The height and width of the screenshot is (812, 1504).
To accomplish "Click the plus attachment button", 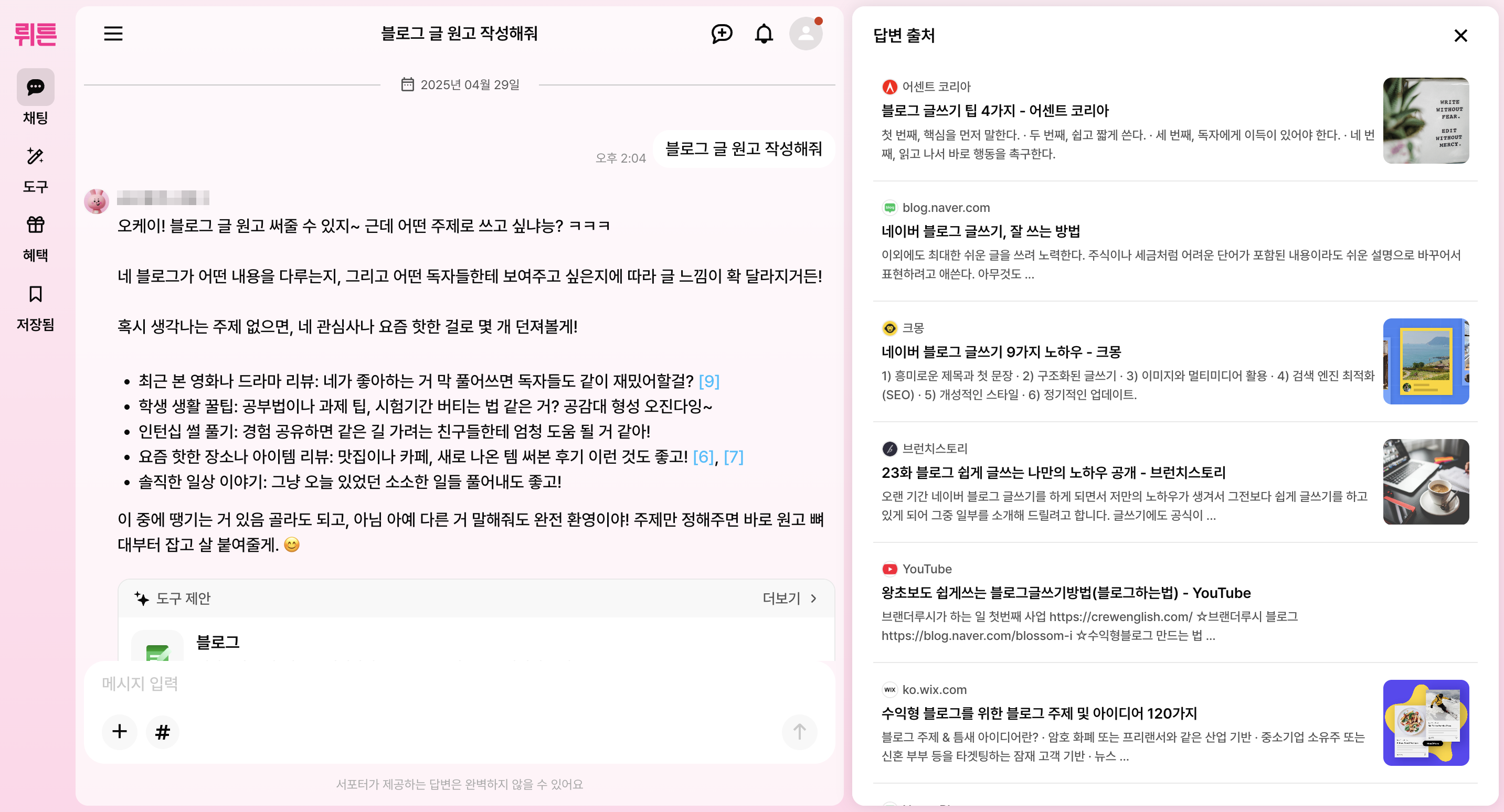I will tap(120, 731).
